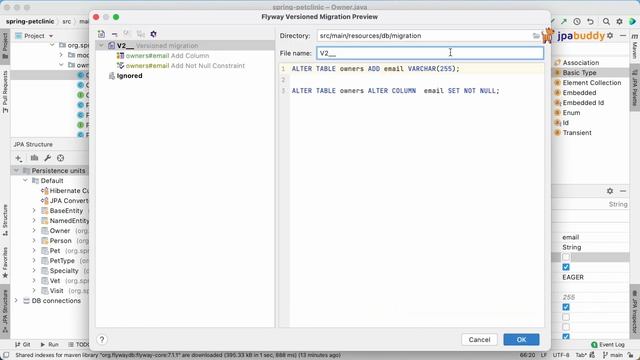Image resolution: width=640 pixels, height=360 pixels.
Task: Click the push arrow icon in IDE toolbar
Action: click(564, 21)
